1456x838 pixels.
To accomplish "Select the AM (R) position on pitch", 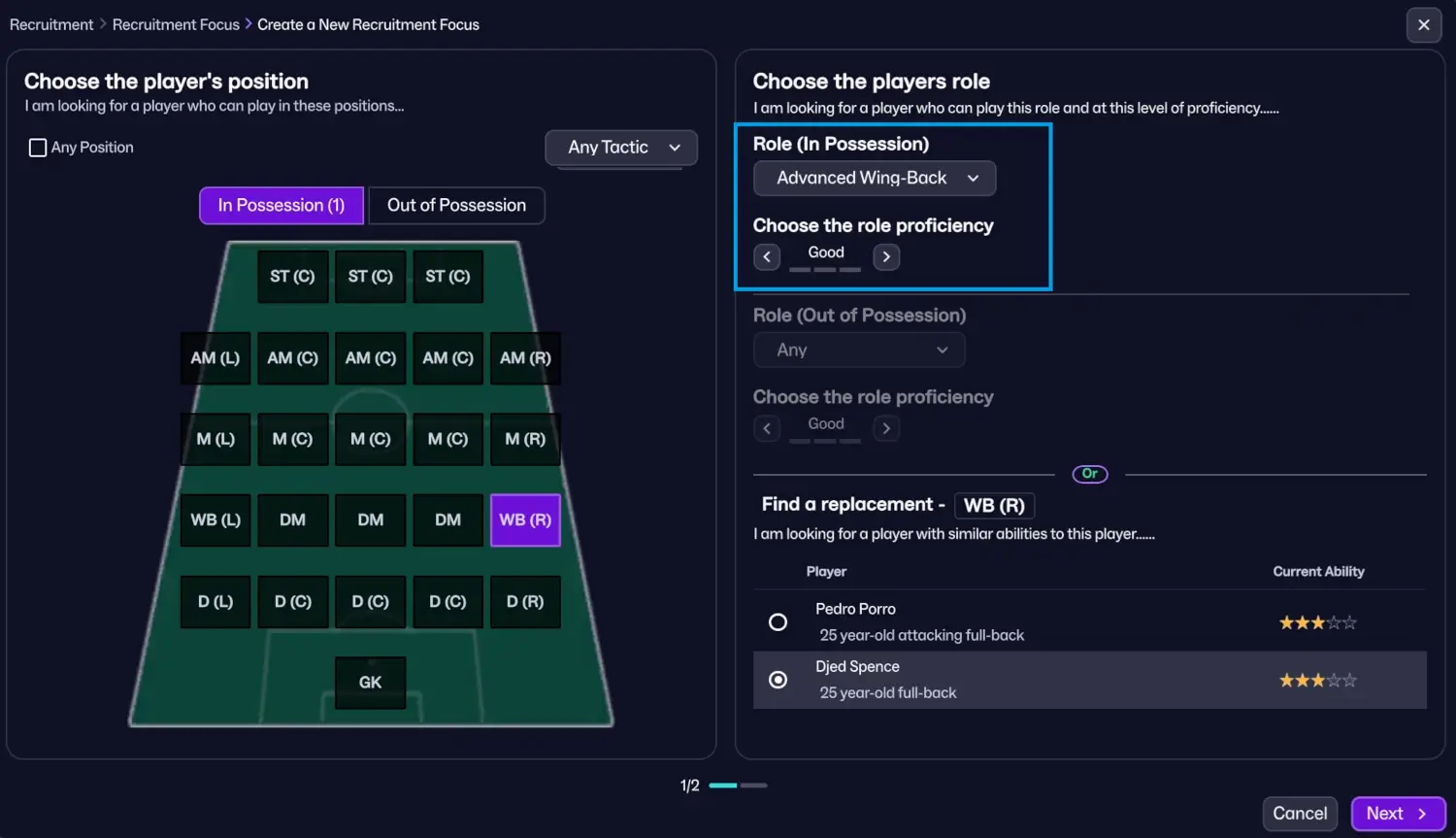I will [525, 358].
